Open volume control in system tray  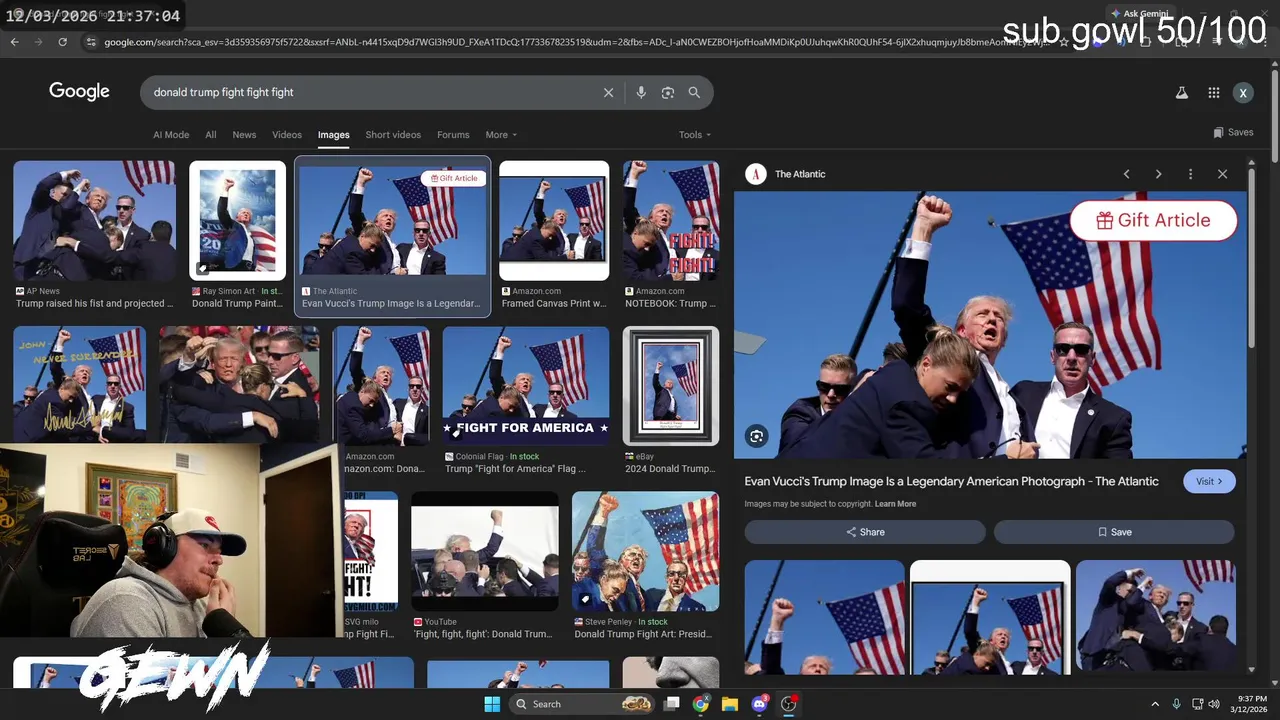[x=1215, y=704]
